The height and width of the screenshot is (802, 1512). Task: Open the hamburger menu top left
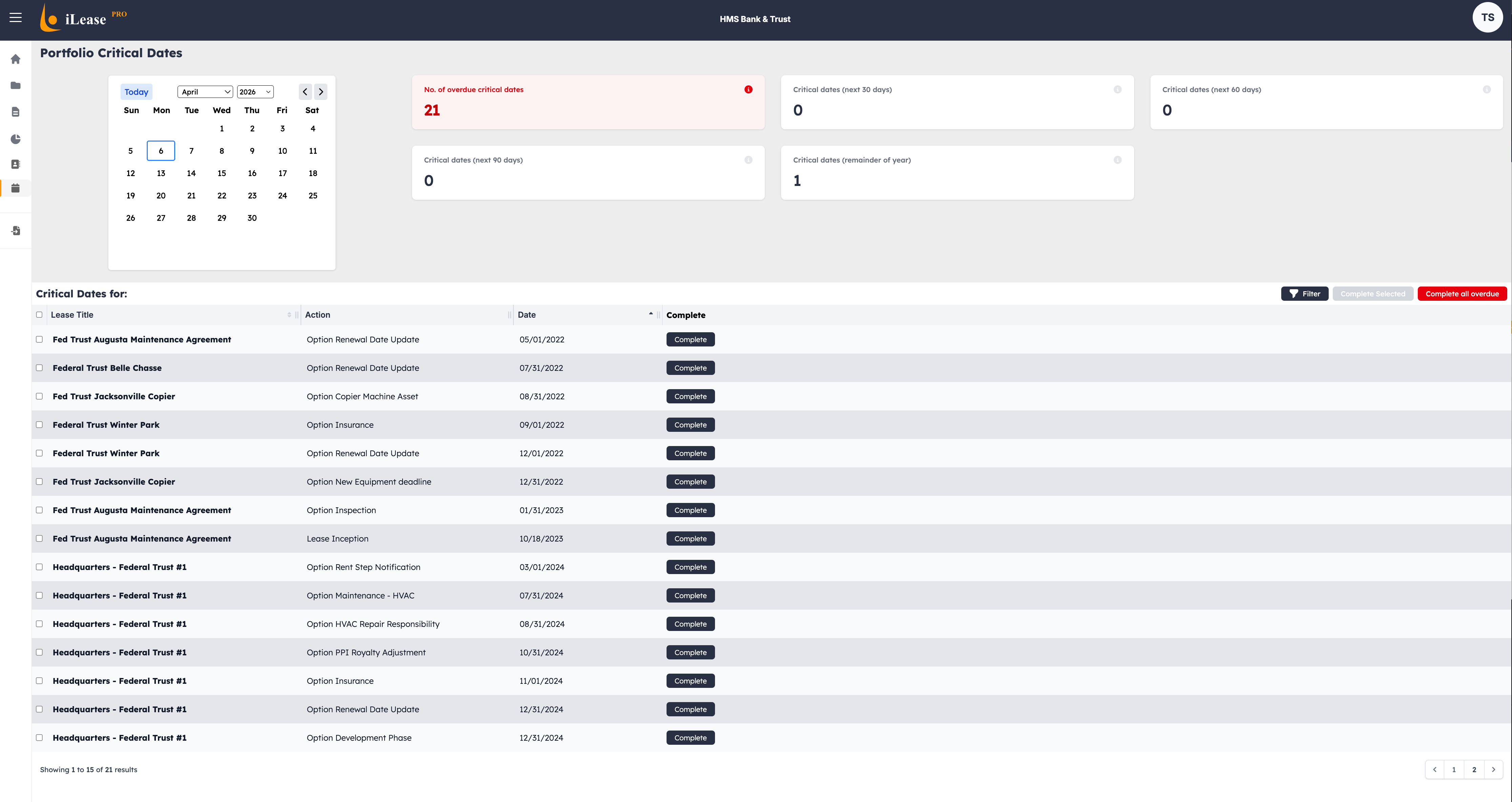point(15,18)
